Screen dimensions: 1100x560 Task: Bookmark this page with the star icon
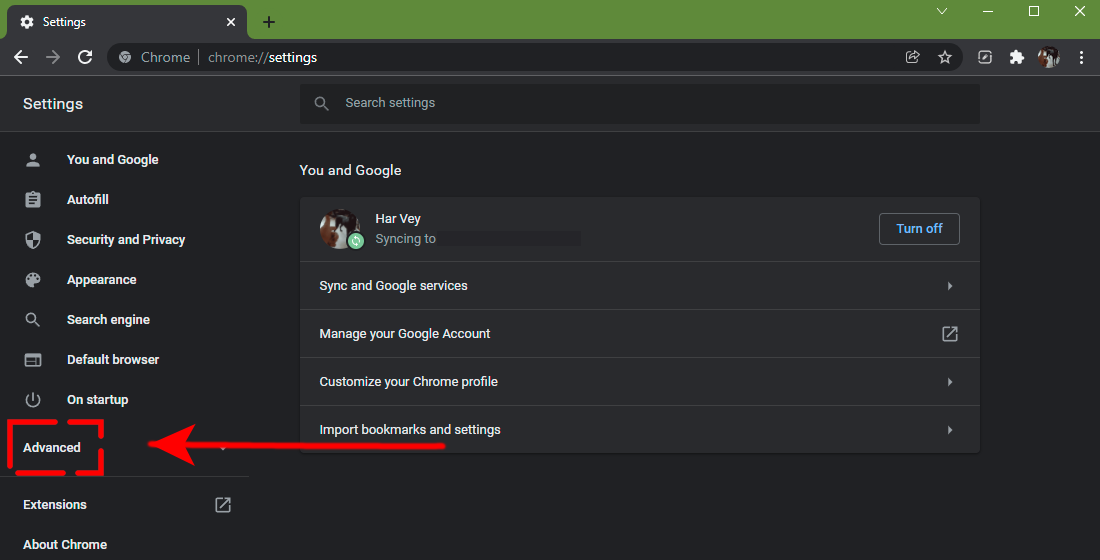[x=944, y=58]
